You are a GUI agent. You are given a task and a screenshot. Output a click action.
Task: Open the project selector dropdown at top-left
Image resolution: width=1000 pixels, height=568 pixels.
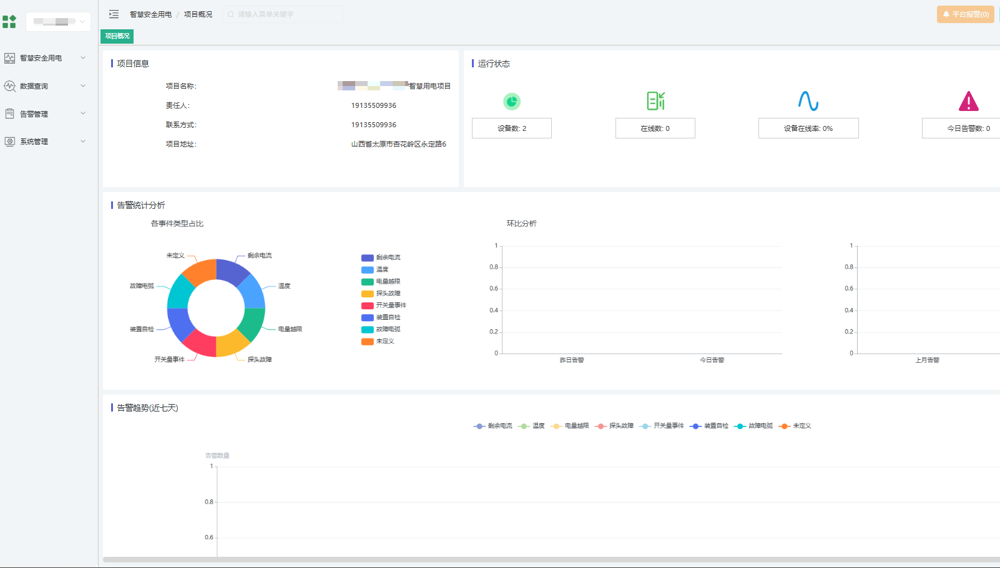[57, 21]
